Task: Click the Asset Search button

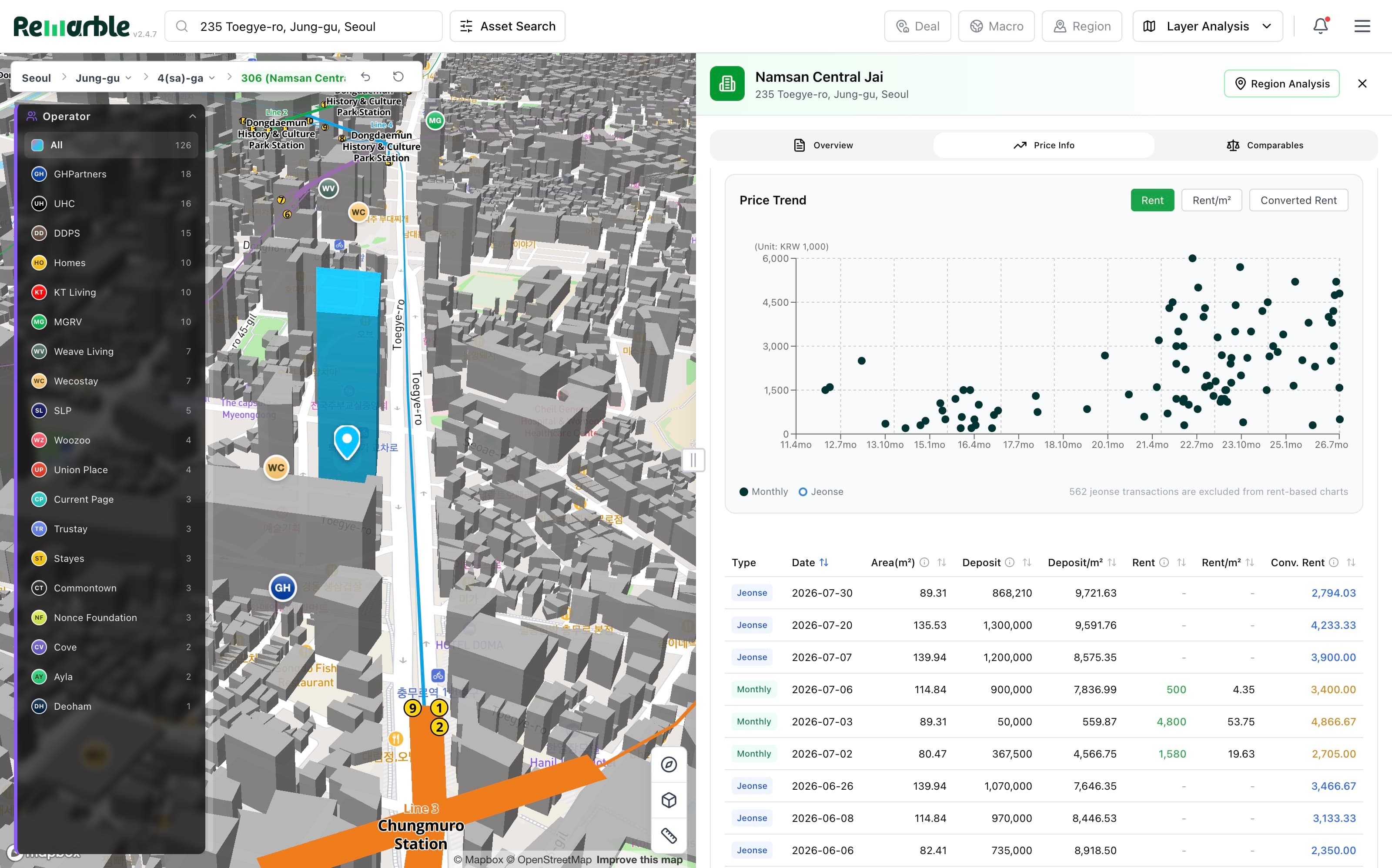Action: tap(507, 26)
